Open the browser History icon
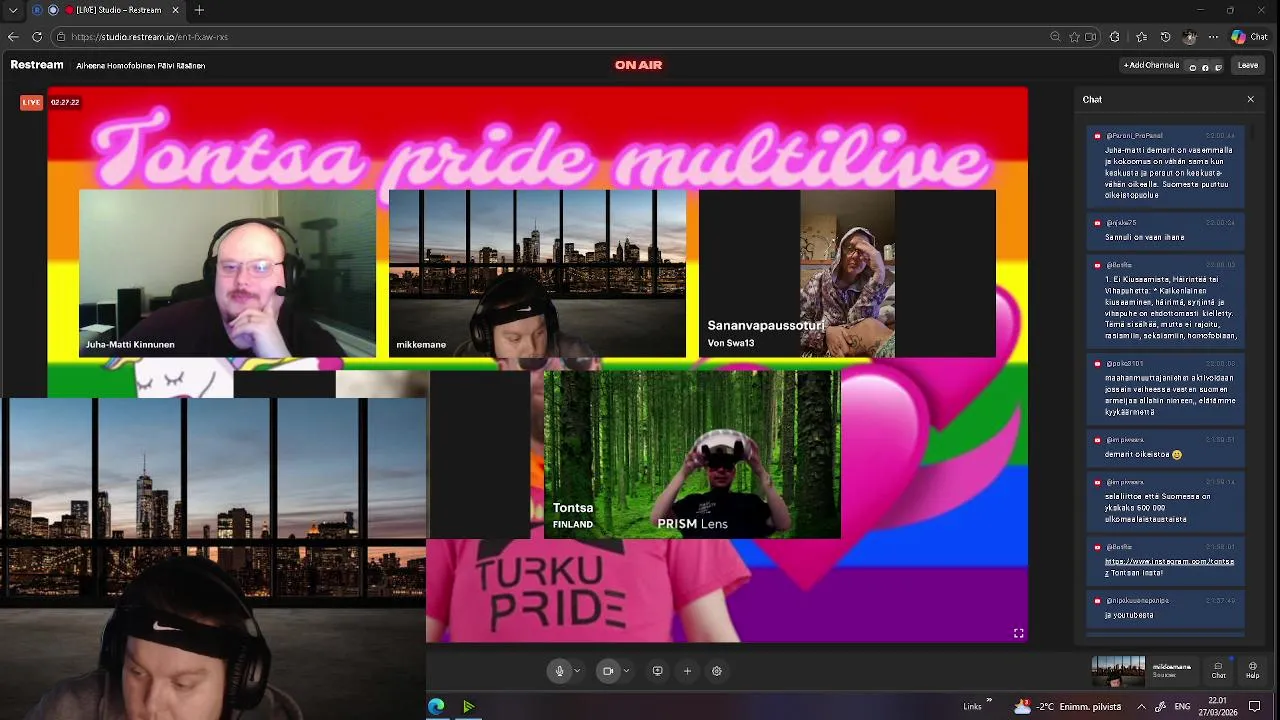1280x720 pixels. coord(1165,37)
